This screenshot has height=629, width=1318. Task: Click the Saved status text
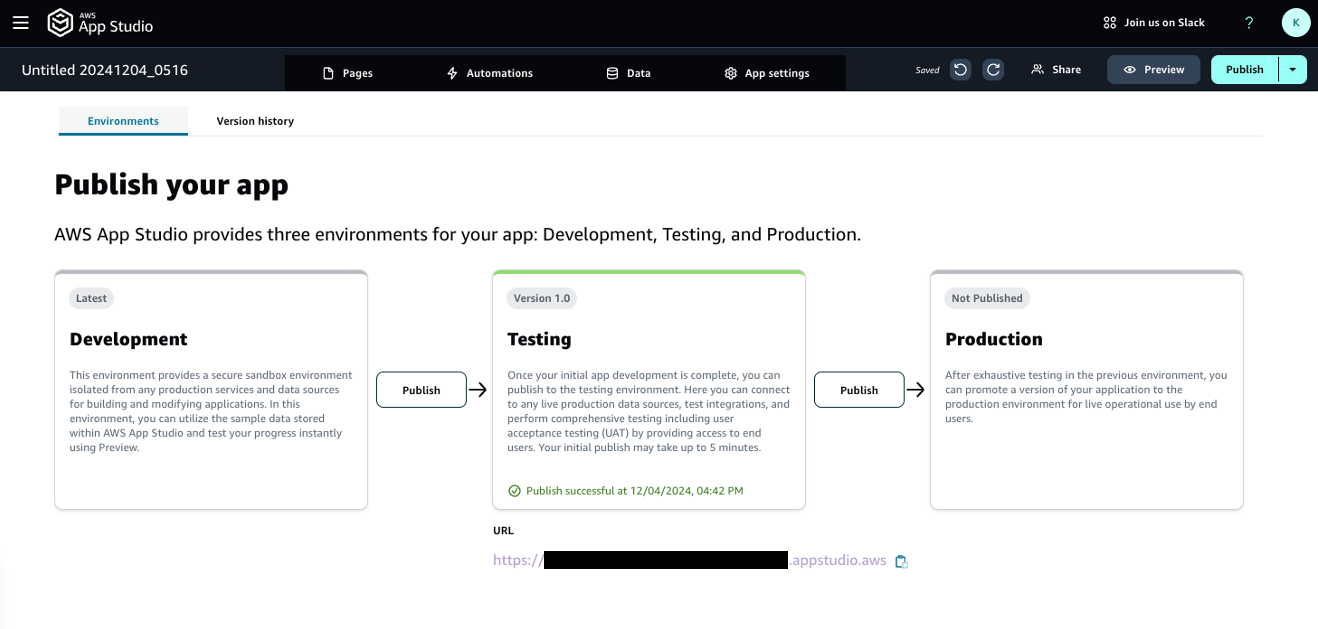(927, 70)
